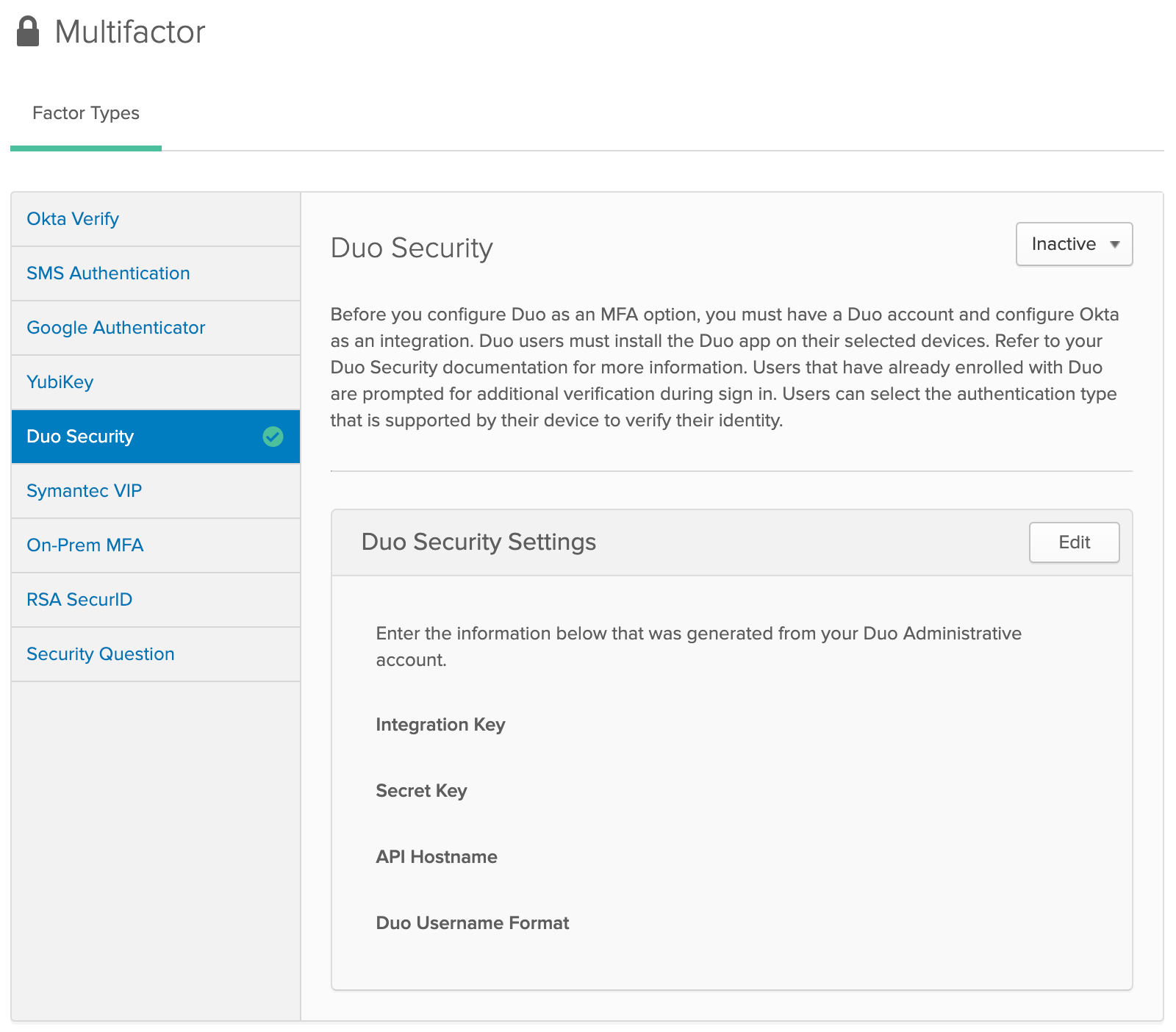Click the Multifactor page title
Viewport: 1176px width, 1032px height.
tap(130, 31)
